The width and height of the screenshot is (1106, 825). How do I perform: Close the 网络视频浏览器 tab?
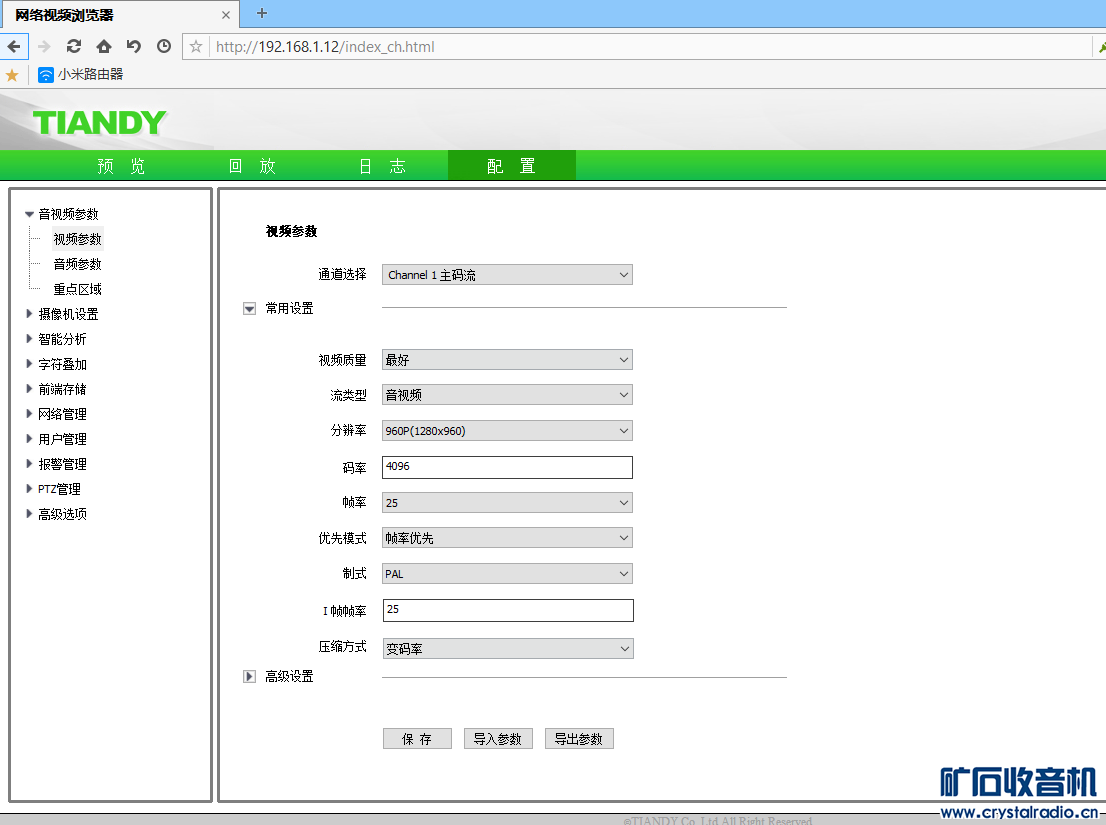coord(226,15)
